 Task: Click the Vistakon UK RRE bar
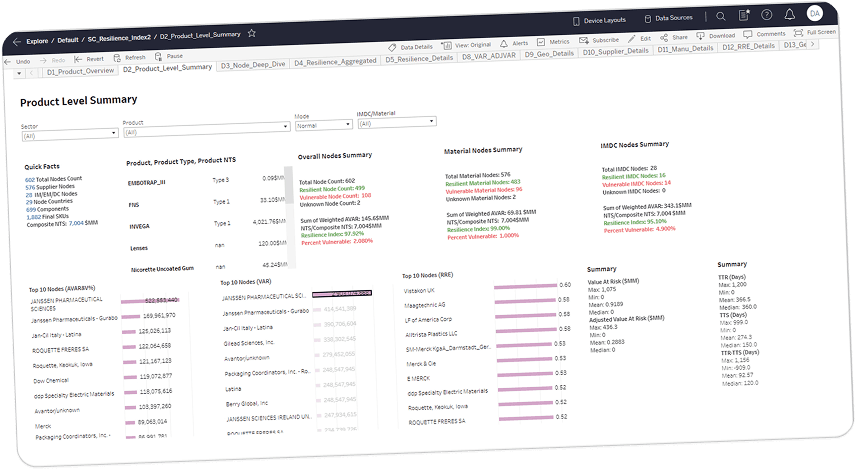coord(525,286)
